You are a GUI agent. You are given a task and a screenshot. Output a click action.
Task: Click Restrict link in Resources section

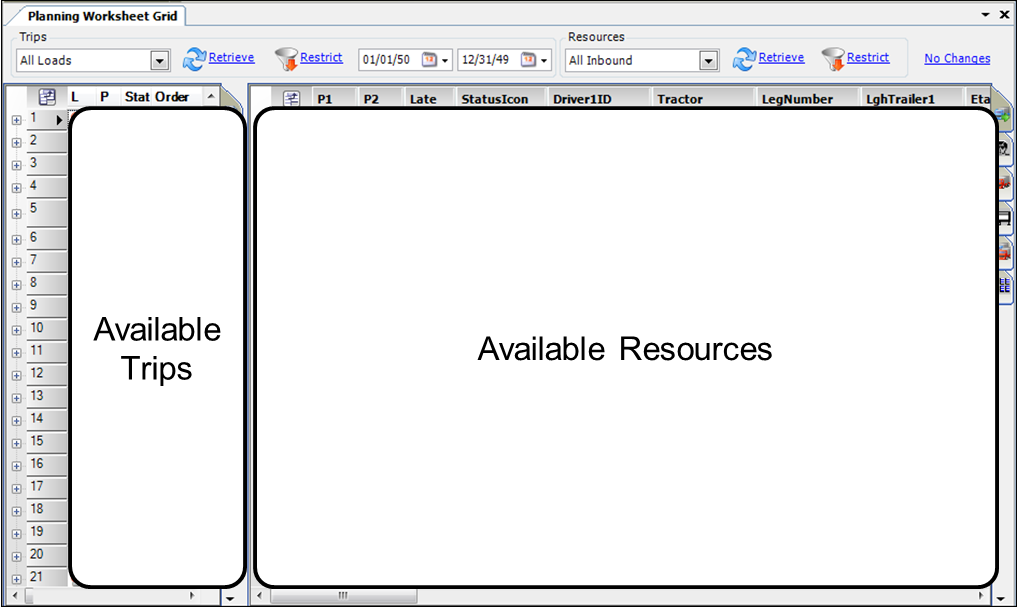868,57
